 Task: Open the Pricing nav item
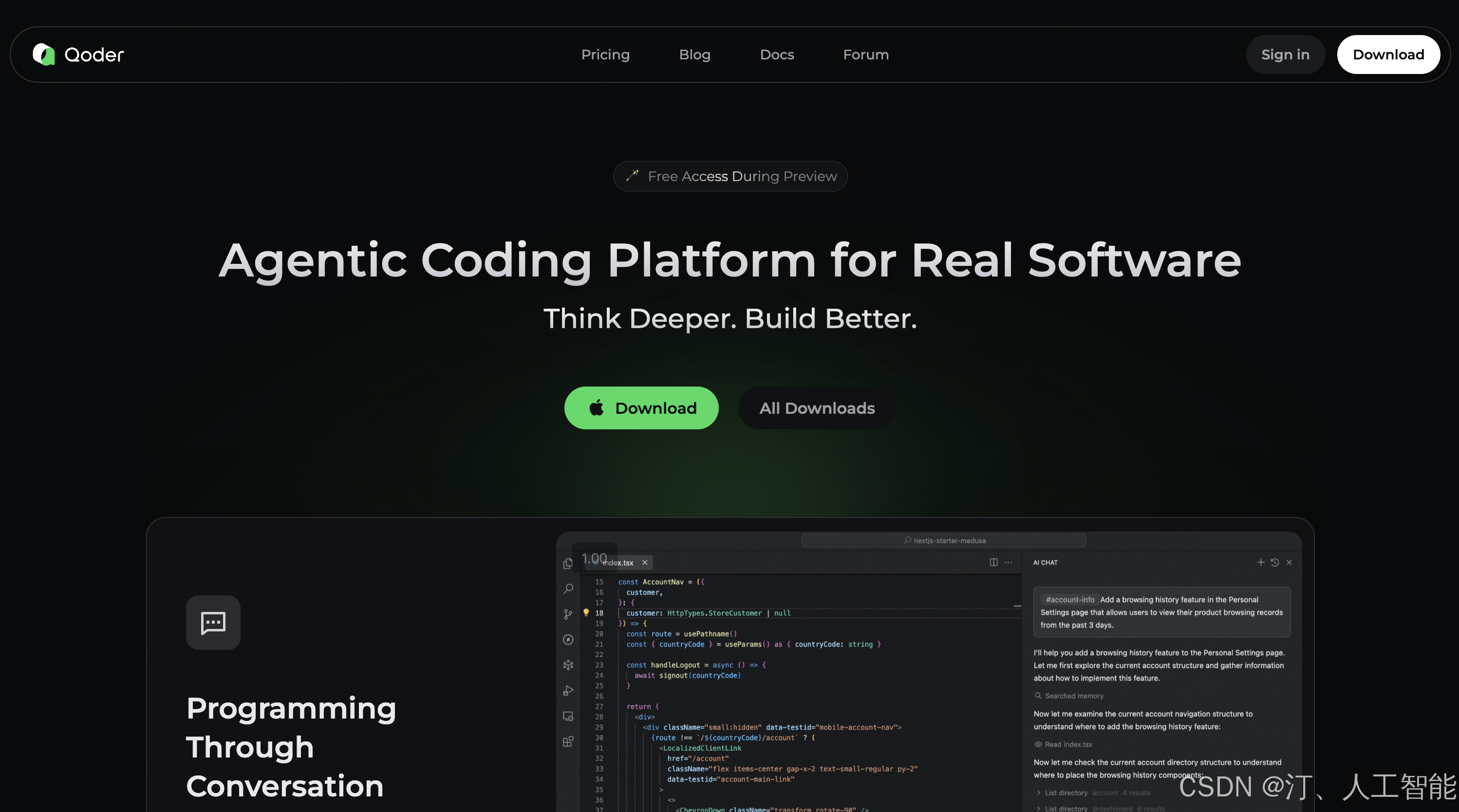[x=605, y=55]
